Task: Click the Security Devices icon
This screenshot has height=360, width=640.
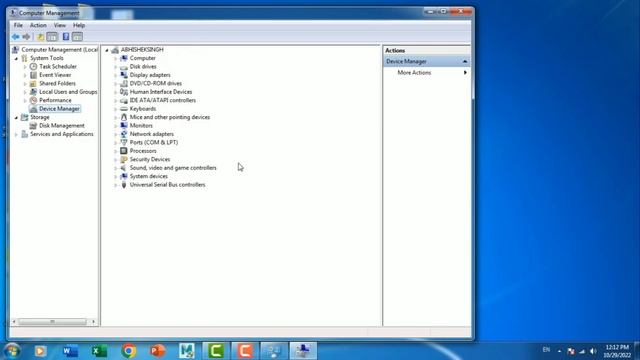Action: 124,159
